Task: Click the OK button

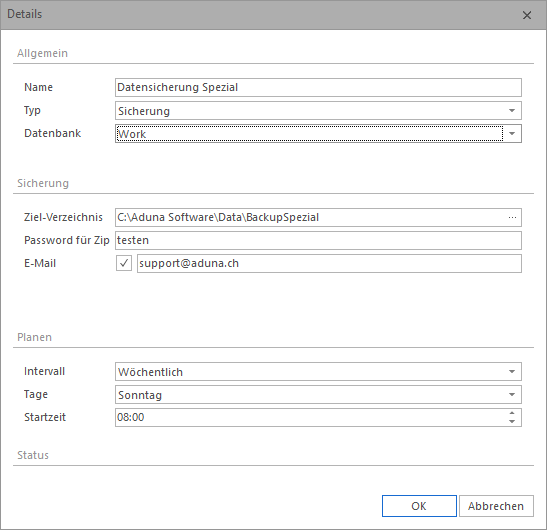Action: [419, 506]
